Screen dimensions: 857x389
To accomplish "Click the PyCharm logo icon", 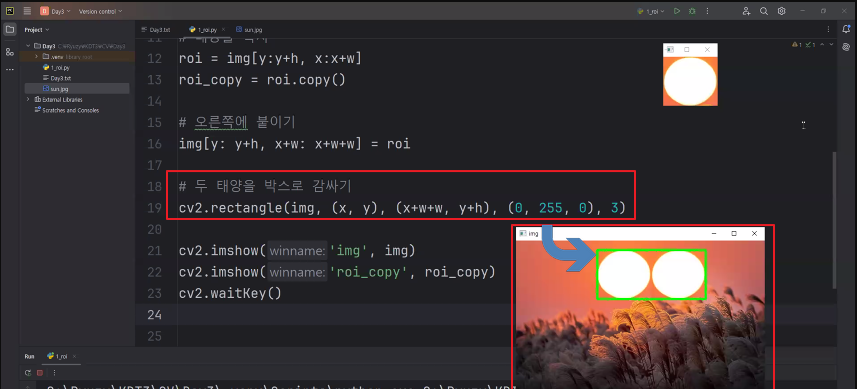I will pyautogui.click(x=10, y=11).
